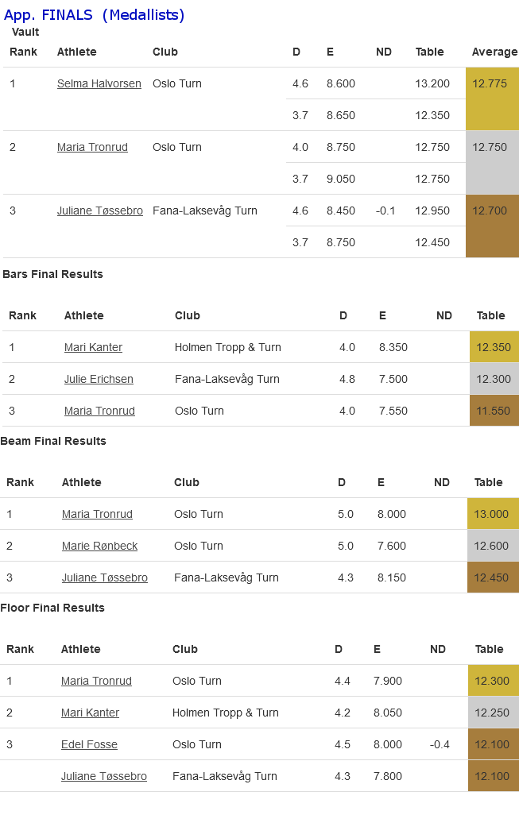This screenshot has width=519, height=815.
Task: Click Bars Final Results heading
Action: (53, 274)
